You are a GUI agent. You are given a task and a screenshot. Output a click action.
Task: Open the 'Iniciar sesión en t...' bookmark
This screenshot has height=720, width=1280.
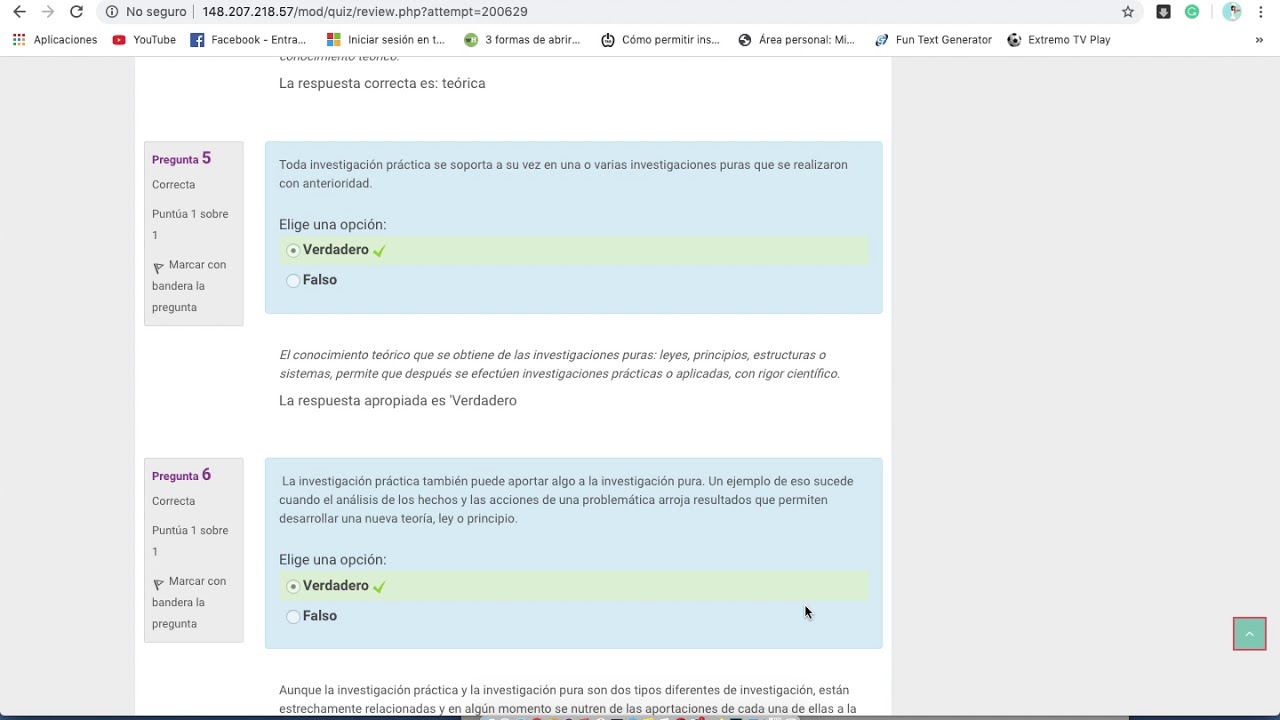click(x=386, y=40)
